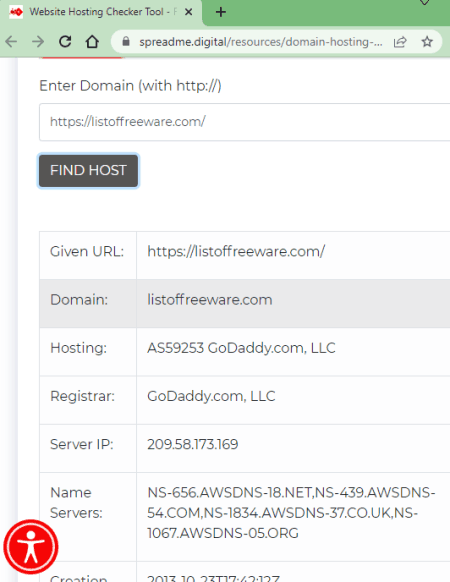The width and height of the screenshot is (450, 582).
Task: Select the Registrar value GoDaddy.com, LLC
Action: tap(211, 396)
